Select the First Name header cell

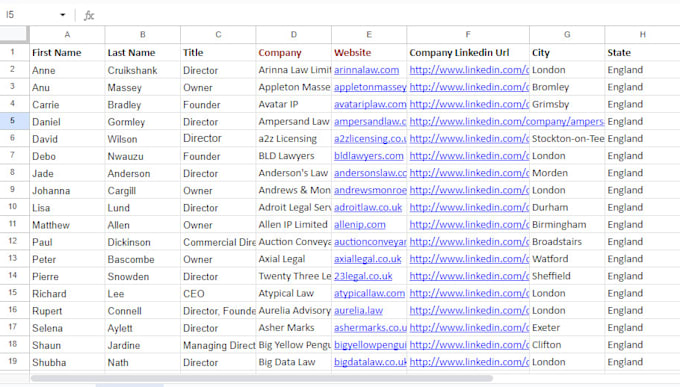click(x=67, y=52)
